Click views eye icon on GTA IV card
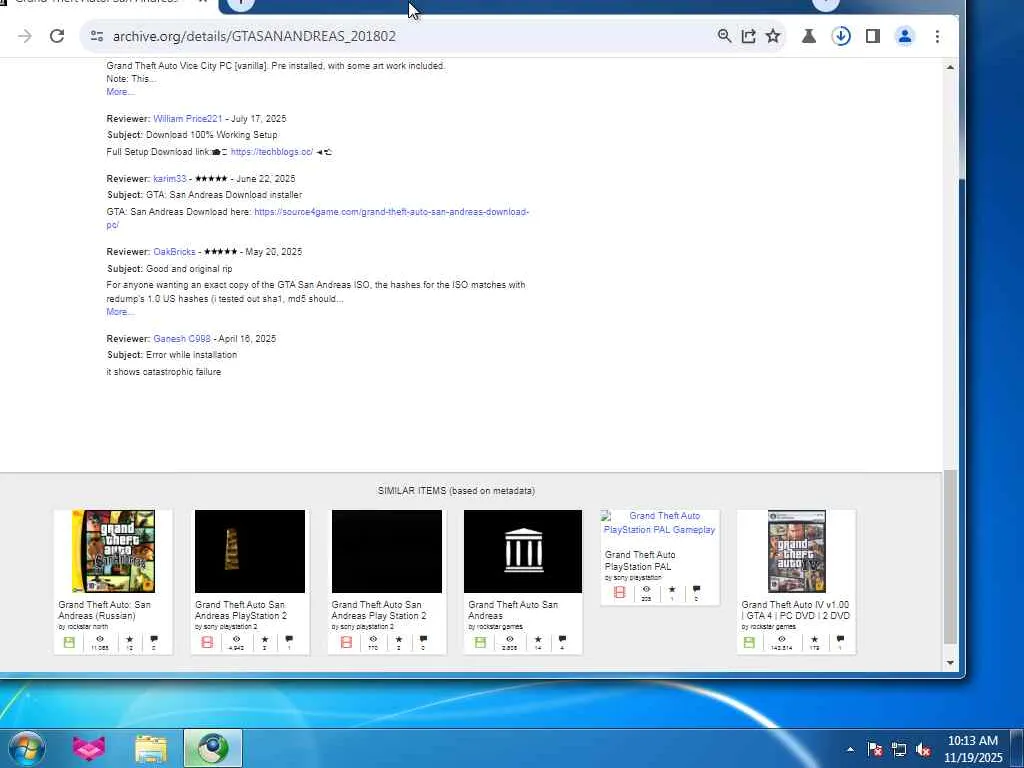 (782, 639)
